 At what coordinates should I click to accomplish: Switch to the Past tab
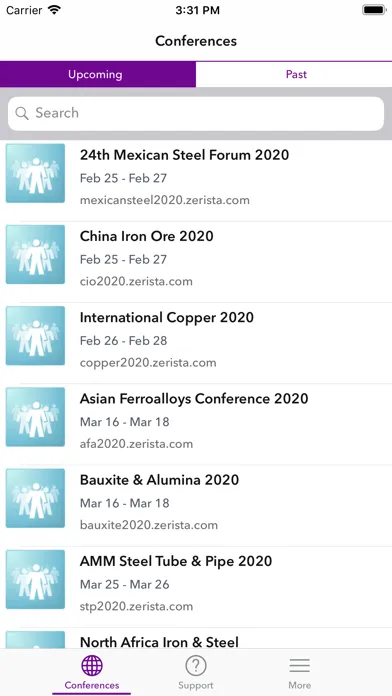pos(294,74)
